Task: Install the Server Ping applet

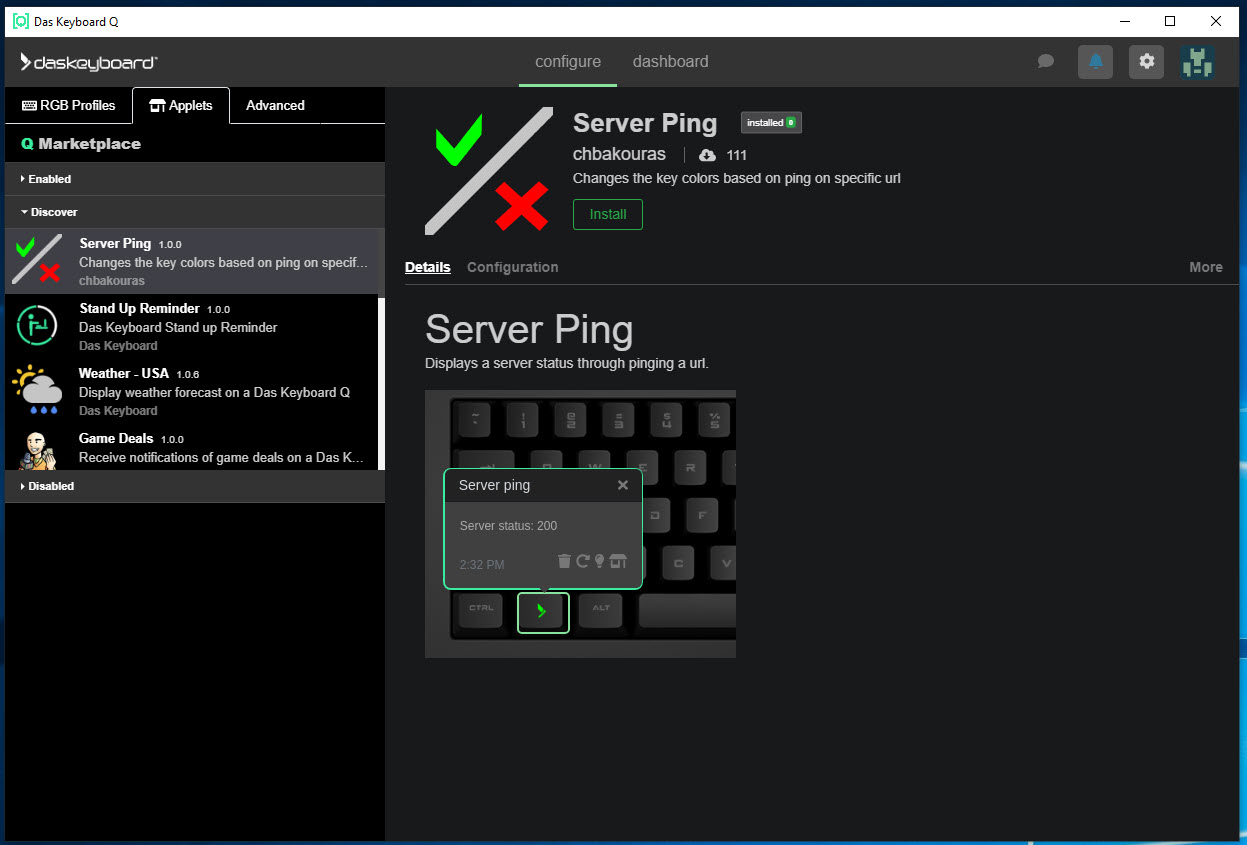Action: (608, 214)
